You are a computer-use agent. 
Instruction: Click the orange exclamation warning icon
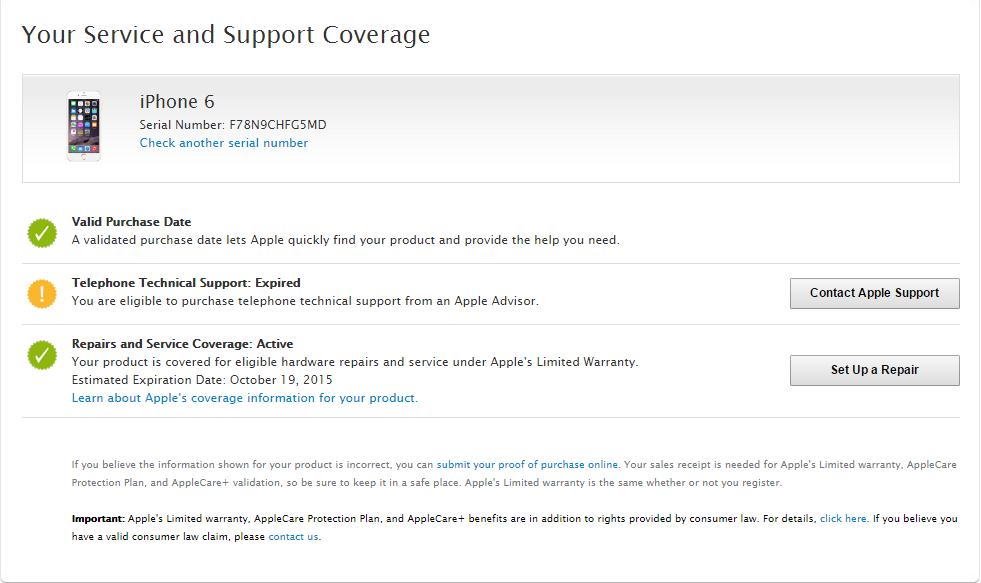pos(42,293)
